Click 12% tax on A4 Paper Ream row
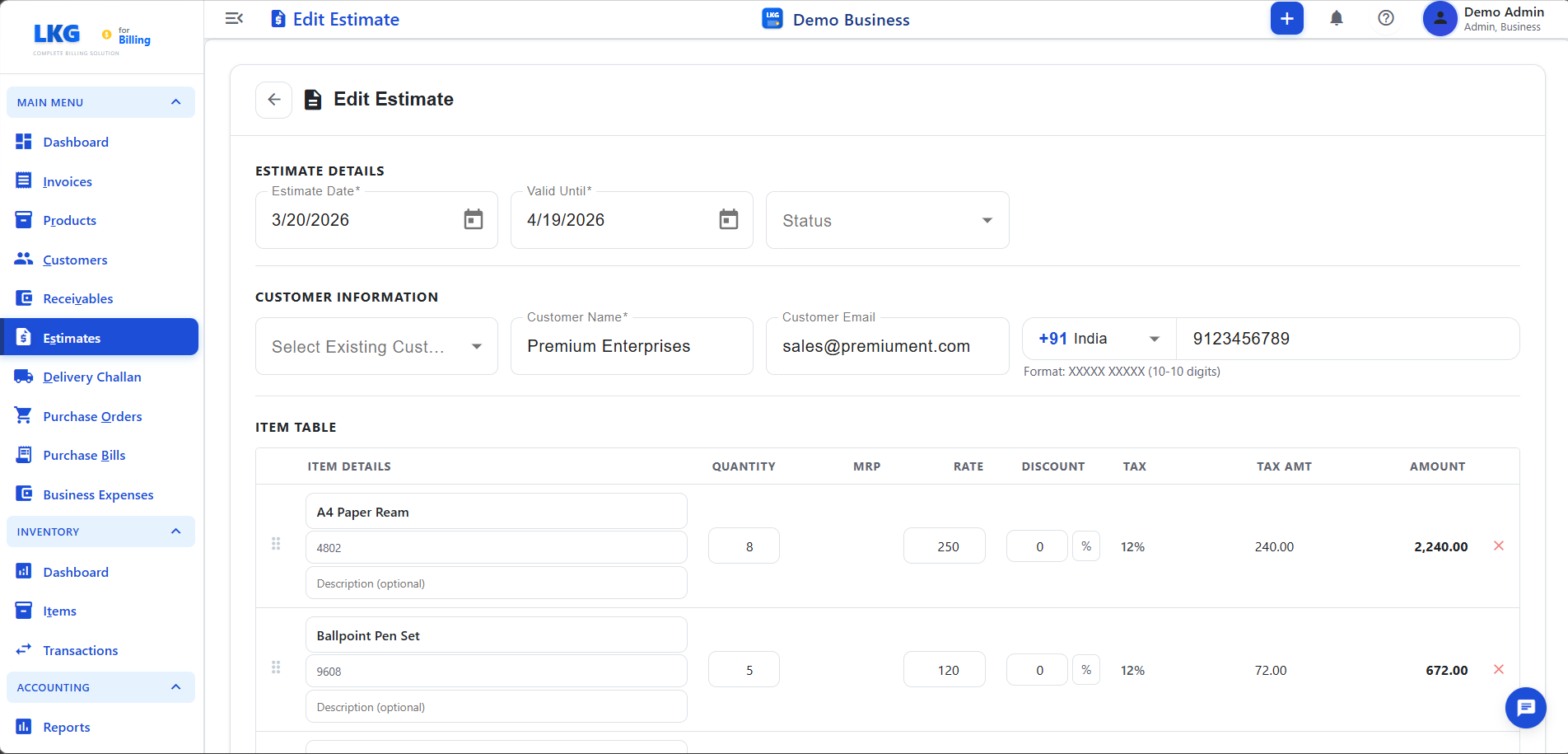This screenshot has width=1568, height=754. pos(1132,546)
